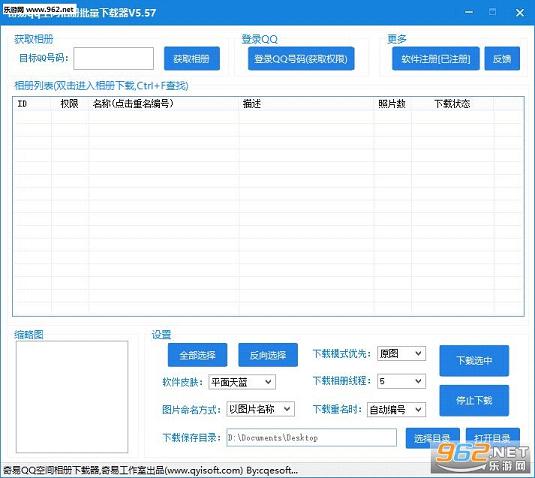Click the 权限 column header
This screenshot has width=535, height=478.
[x=69, y=104]
